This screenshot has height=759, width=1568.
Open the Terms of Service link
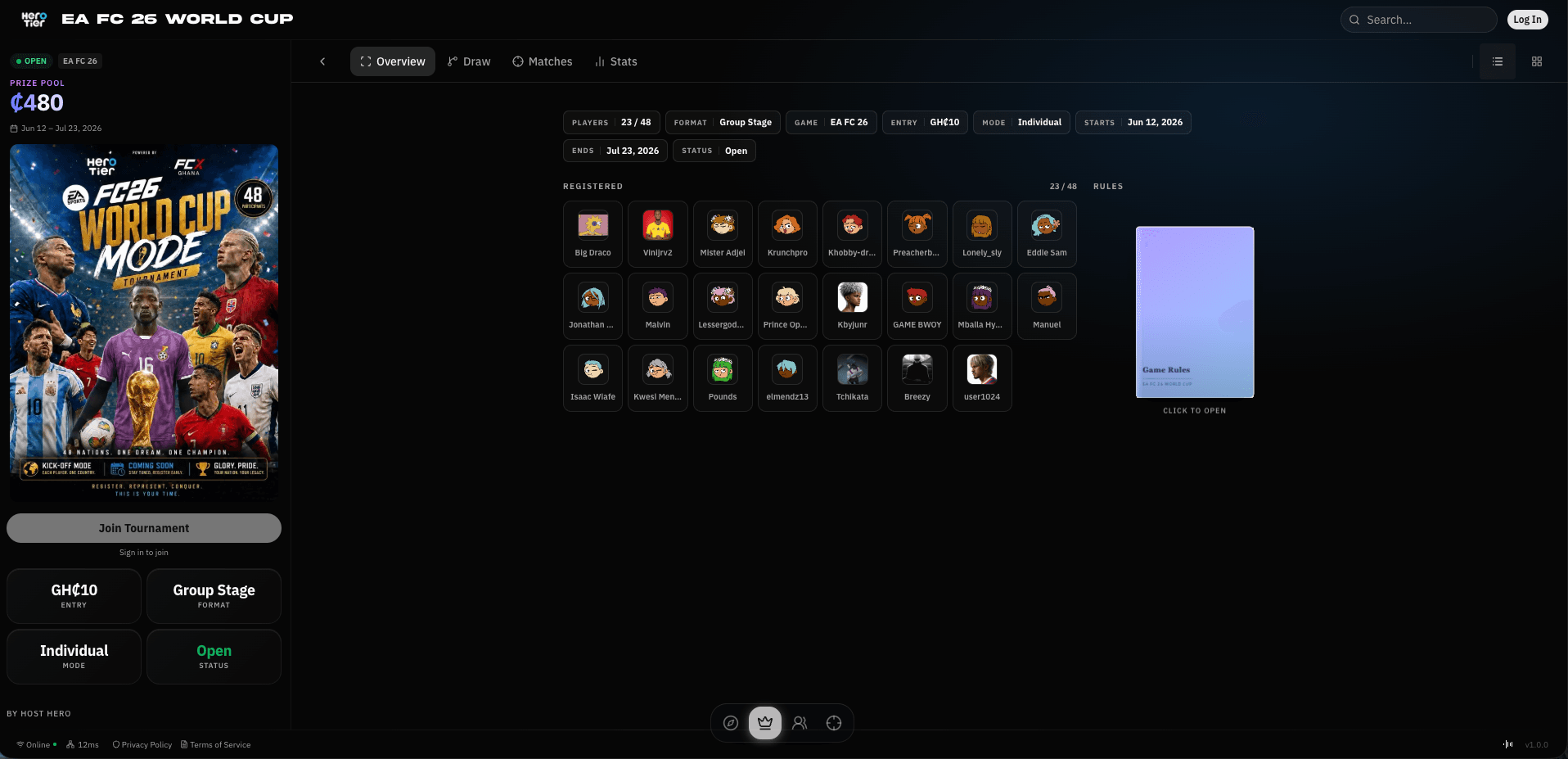(216, 745)
